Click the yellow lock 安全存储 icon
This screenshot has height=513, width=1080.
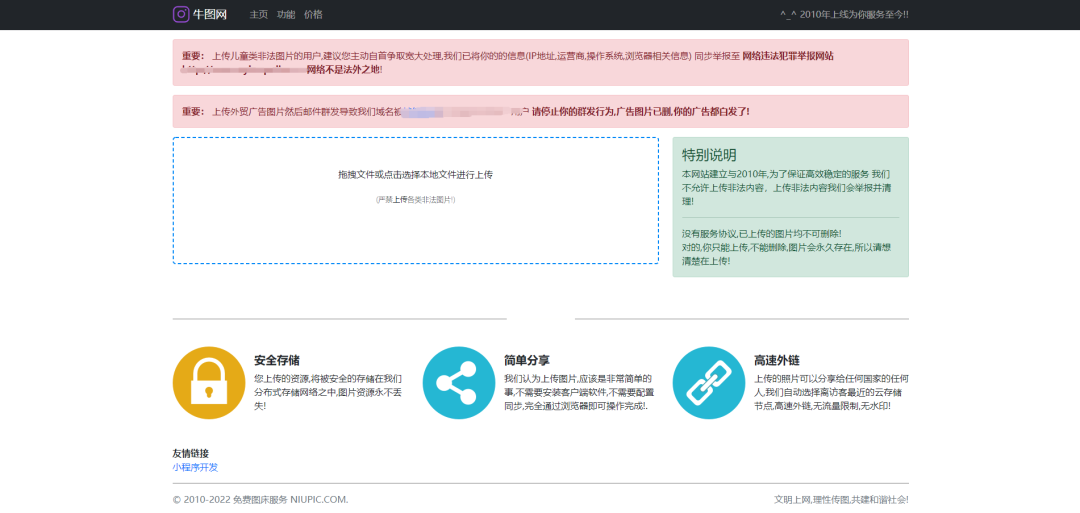click(209, 383)
